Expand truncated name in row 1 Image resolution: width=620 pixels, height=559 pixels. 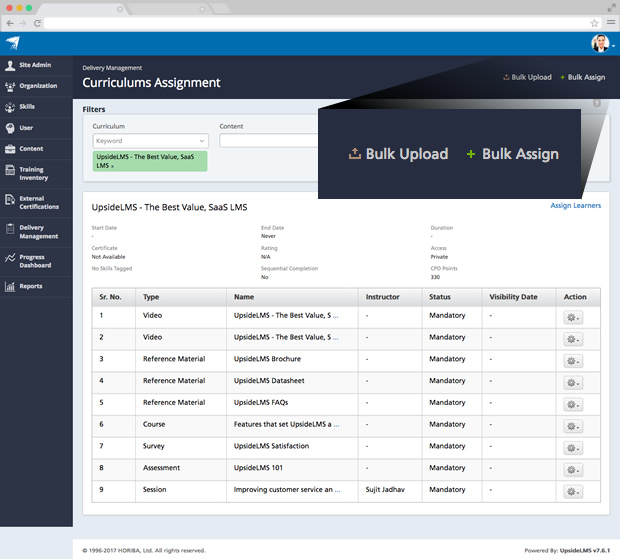[x=335, y=317]
